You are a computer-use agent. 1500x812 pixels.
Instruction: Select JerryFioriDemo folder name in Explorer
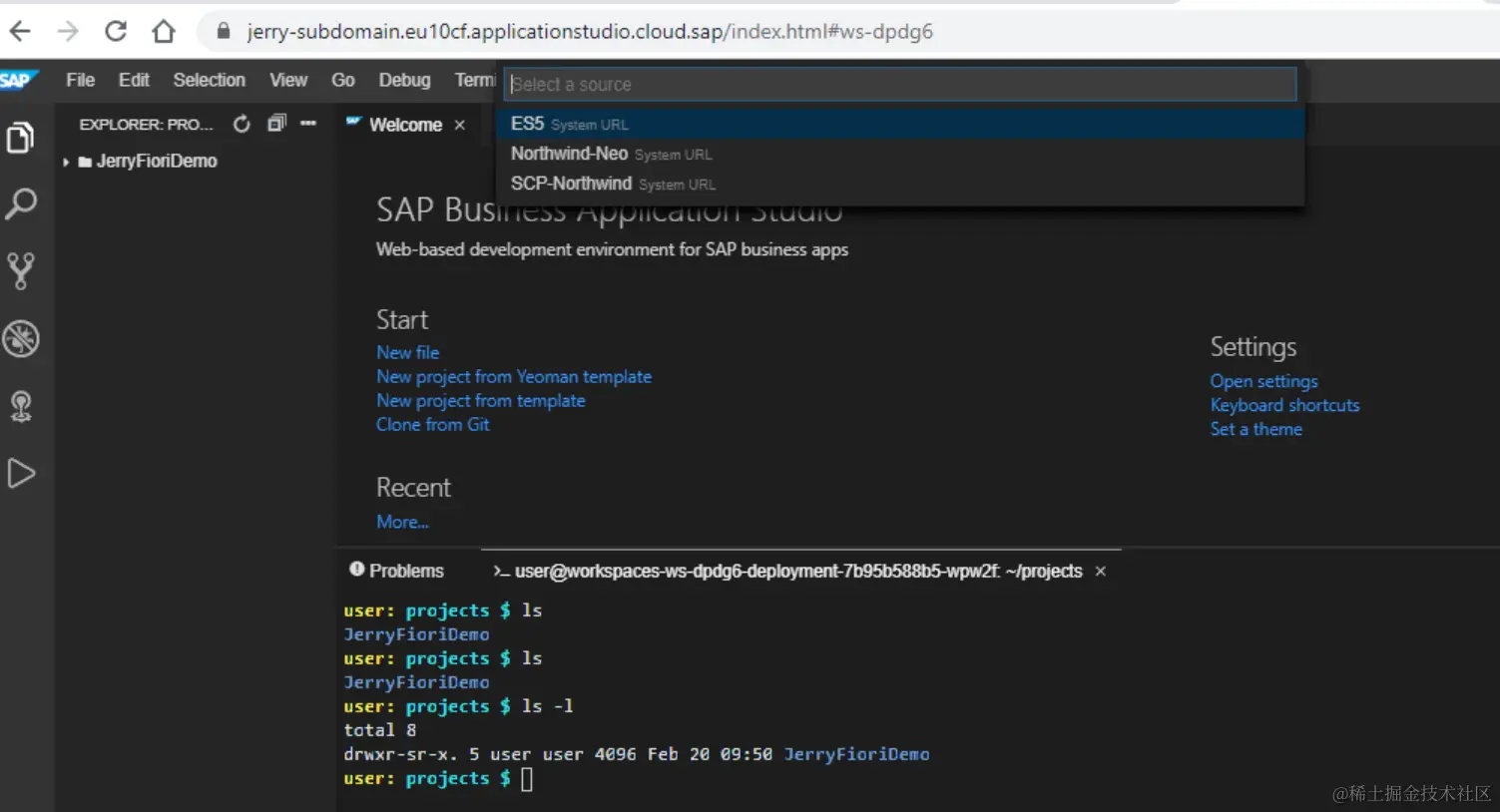157,161
